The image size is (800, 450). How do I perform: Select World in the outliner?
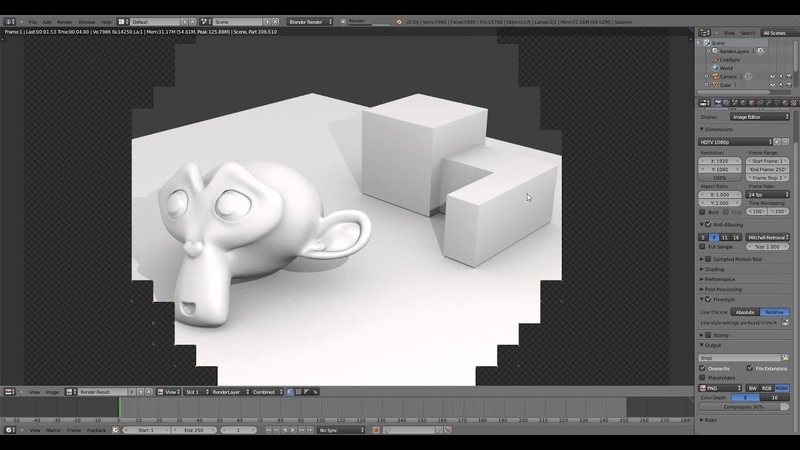click(726, 68)
